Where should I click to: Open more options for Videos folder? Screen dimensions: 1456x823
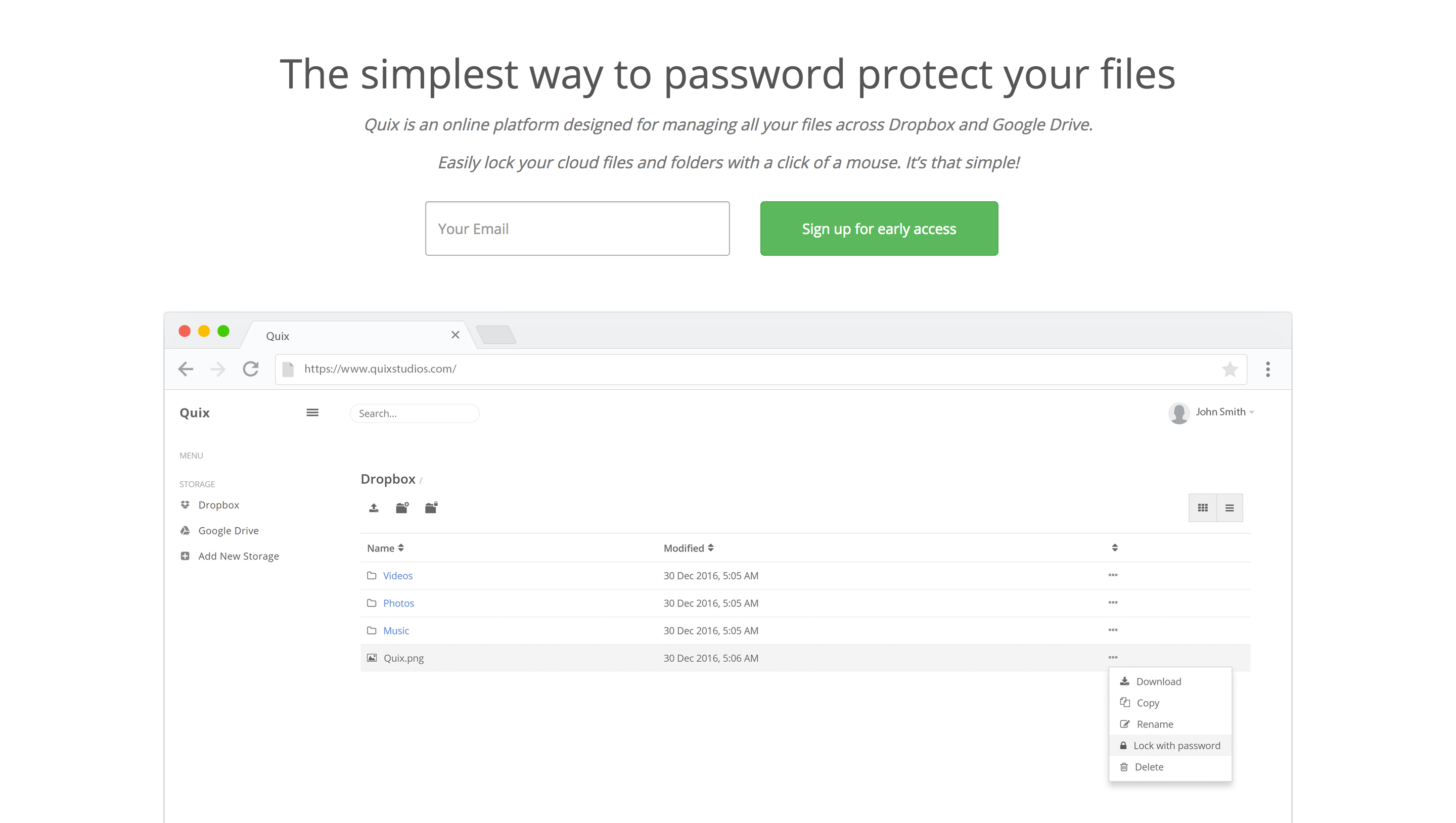(x=1112, y=575)
